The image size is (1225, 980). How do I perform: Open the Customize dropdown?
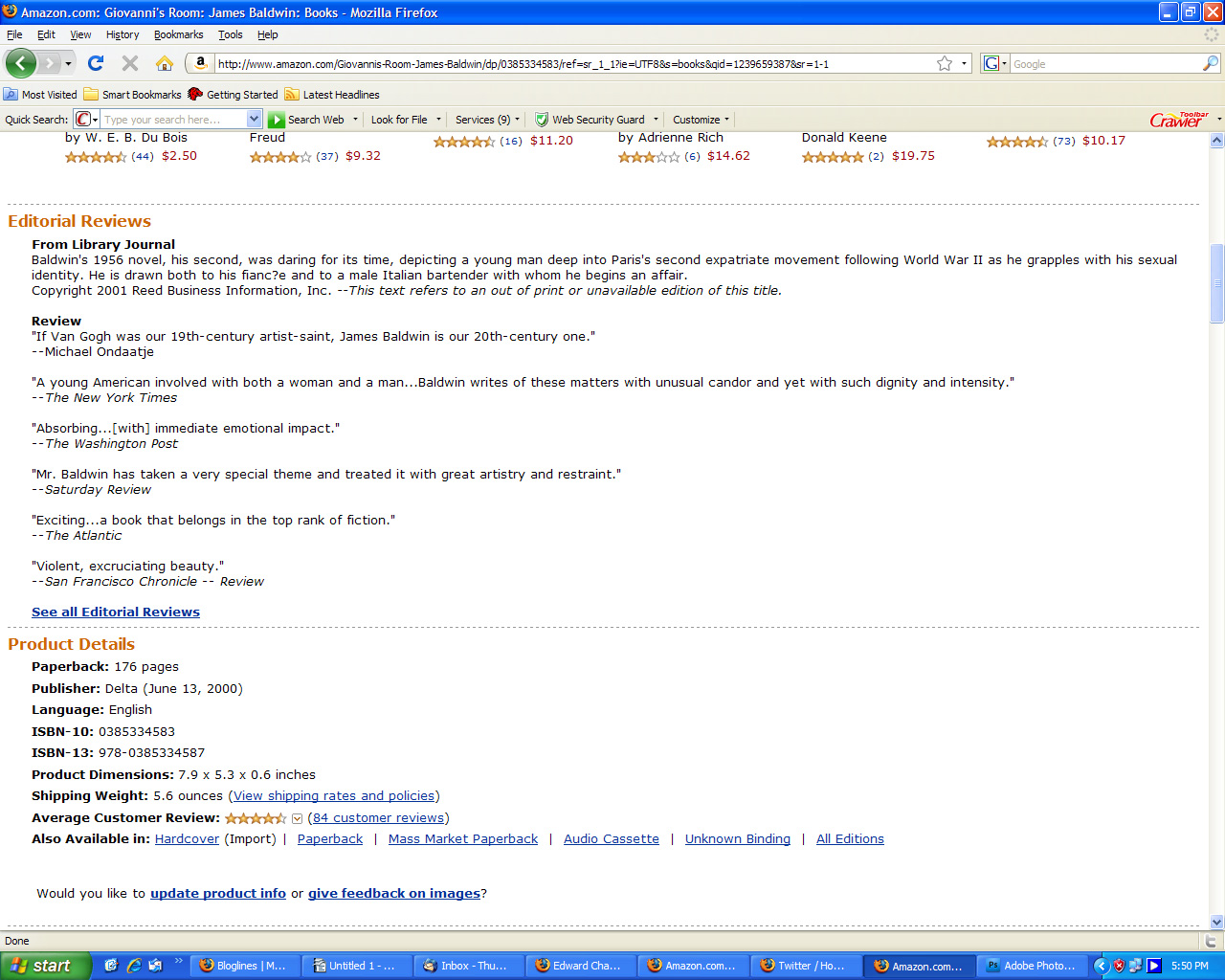[701, 120]
